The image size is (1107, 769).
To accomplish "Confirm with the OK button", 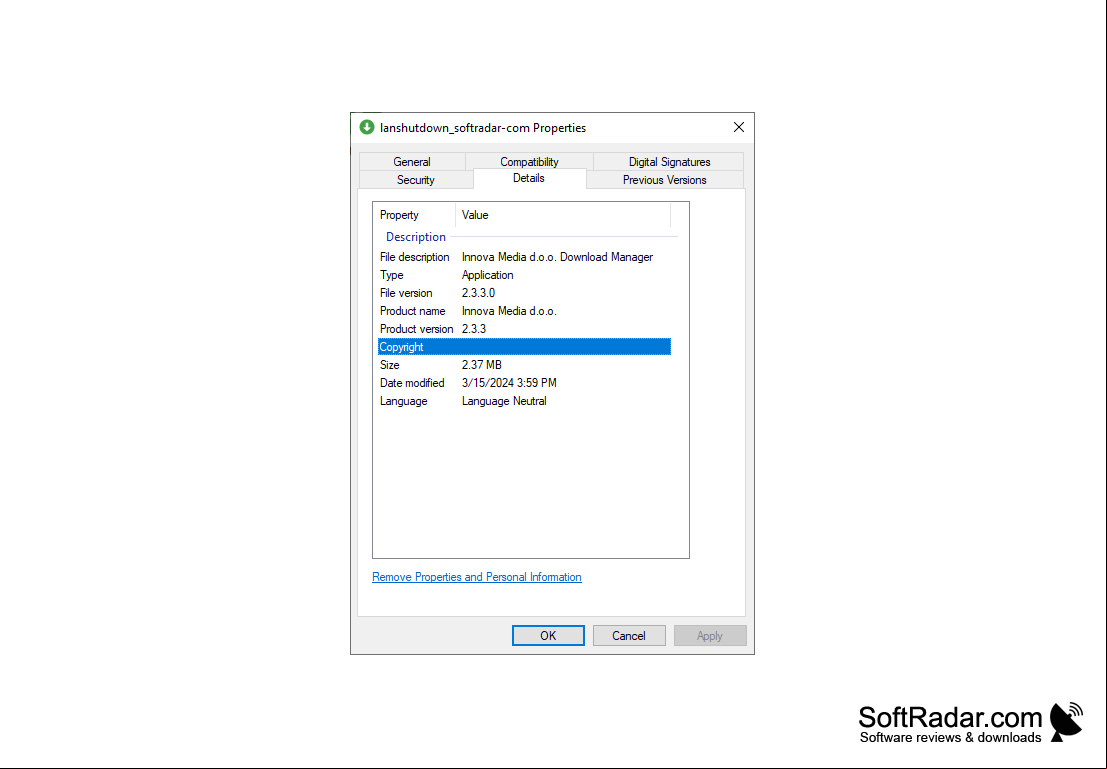I will [548, 636].
